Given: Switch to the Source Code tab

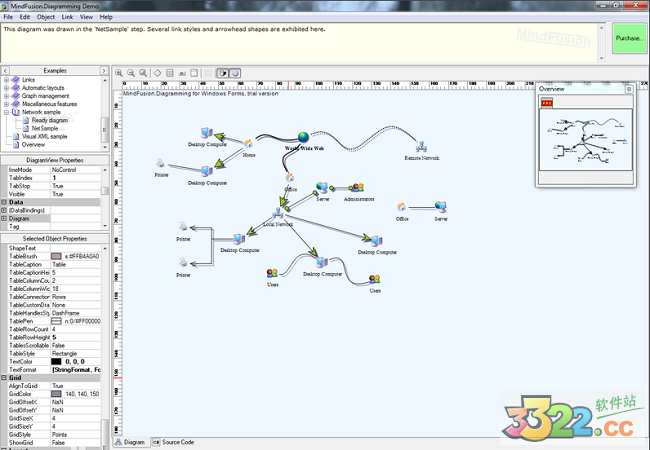Looking at the screenshot, I should 173,442.
